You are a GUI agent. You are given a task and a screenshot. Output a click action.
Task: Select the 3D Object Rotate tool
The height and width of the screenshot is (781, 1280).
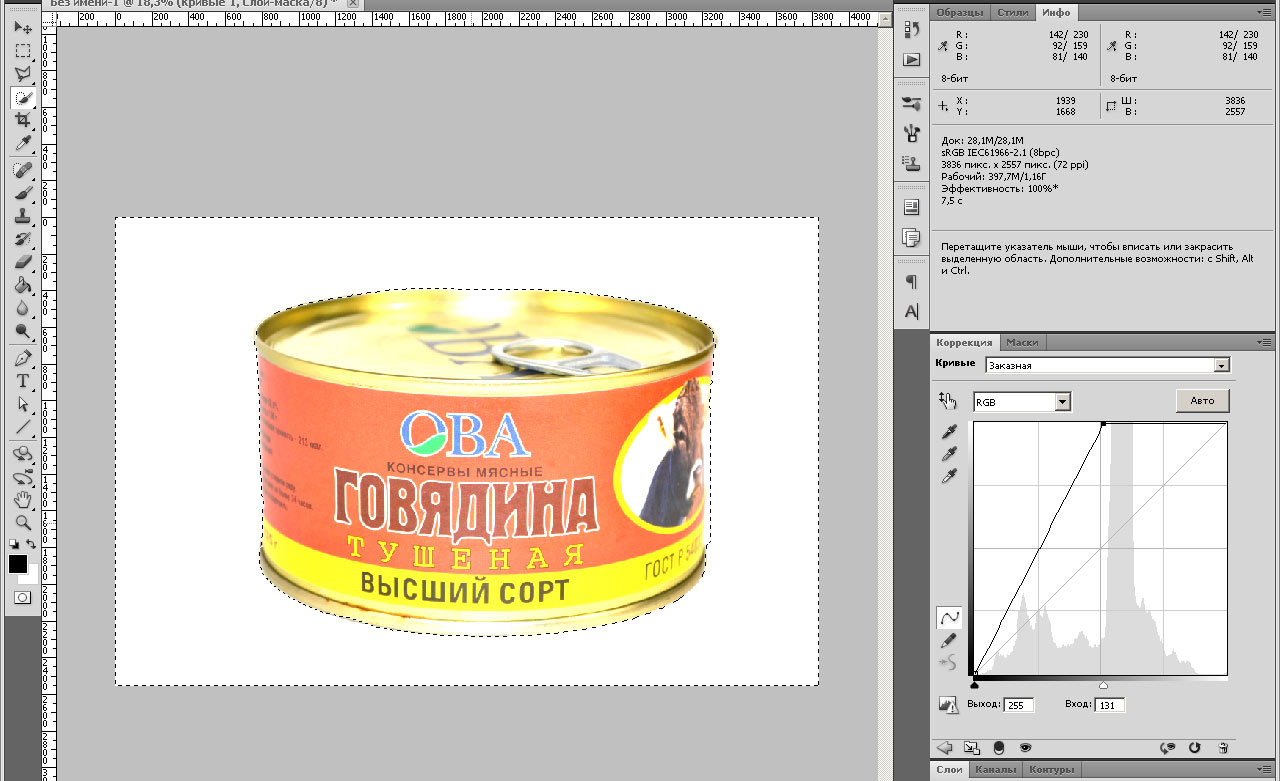22,454
